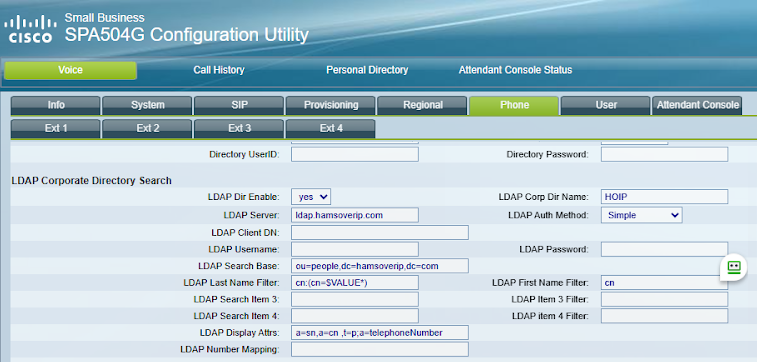The image size is (757, 362).
Task: Open the Provisioning sub-tab
Action: click(x=331, y=105)
